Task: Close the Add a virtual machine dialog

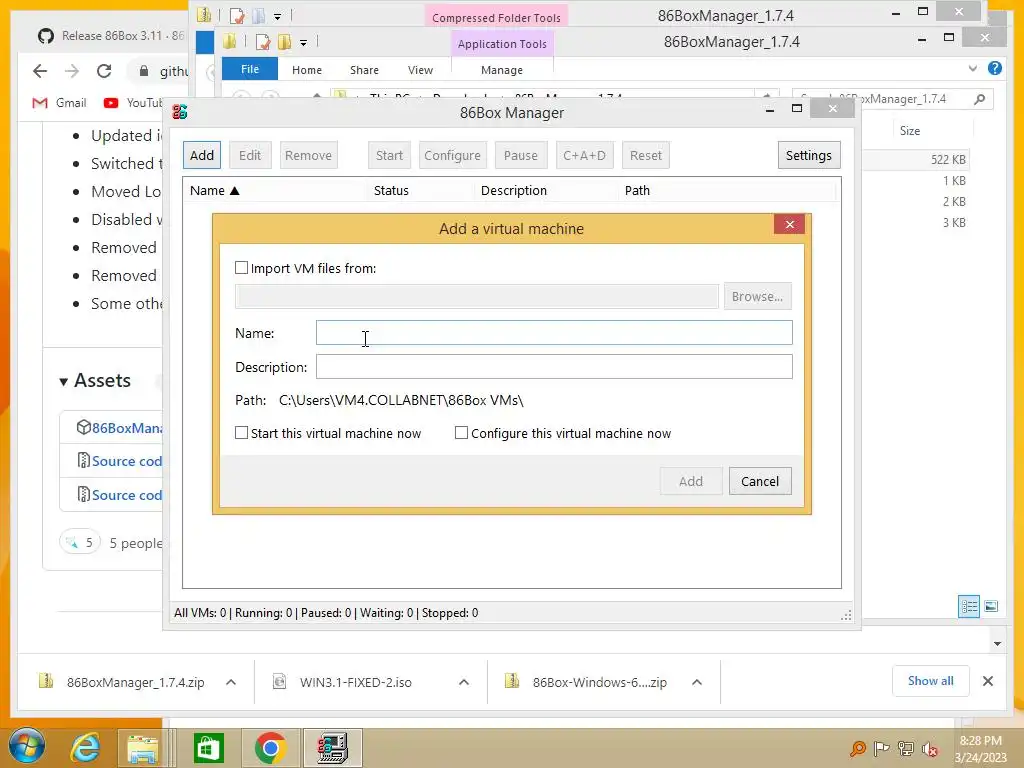Action: pyautogui.click(x=790, y=225)
